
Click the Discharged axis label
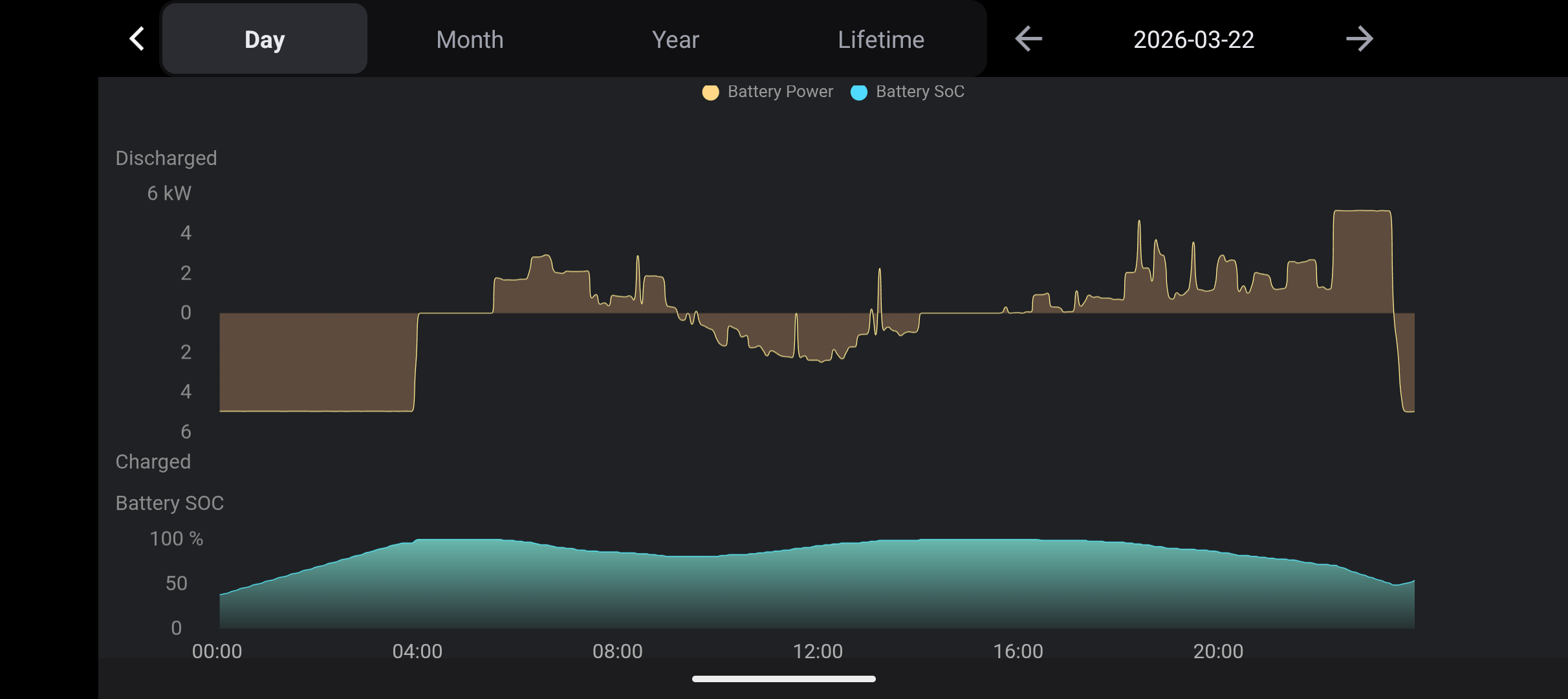pyautogui.click(x=166, y=158)
